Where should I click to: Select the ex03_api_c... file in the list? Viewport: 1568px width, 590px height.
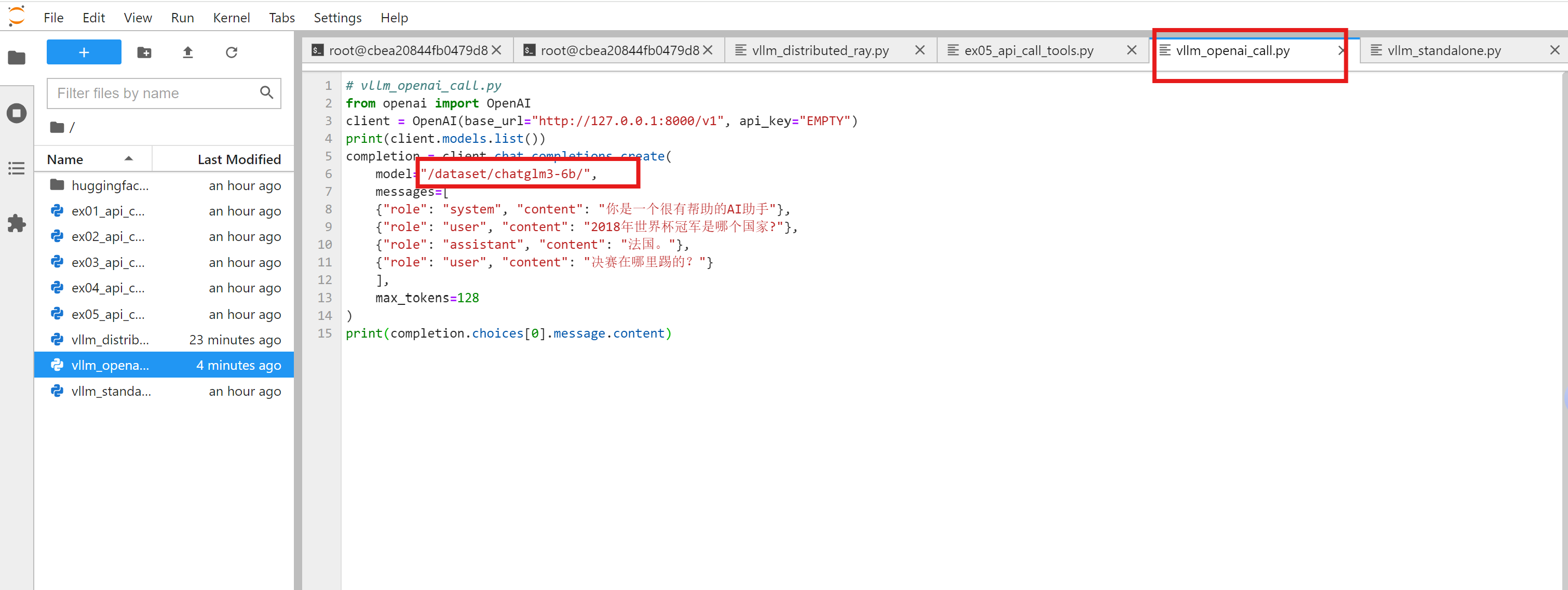[x=109, y=262]
